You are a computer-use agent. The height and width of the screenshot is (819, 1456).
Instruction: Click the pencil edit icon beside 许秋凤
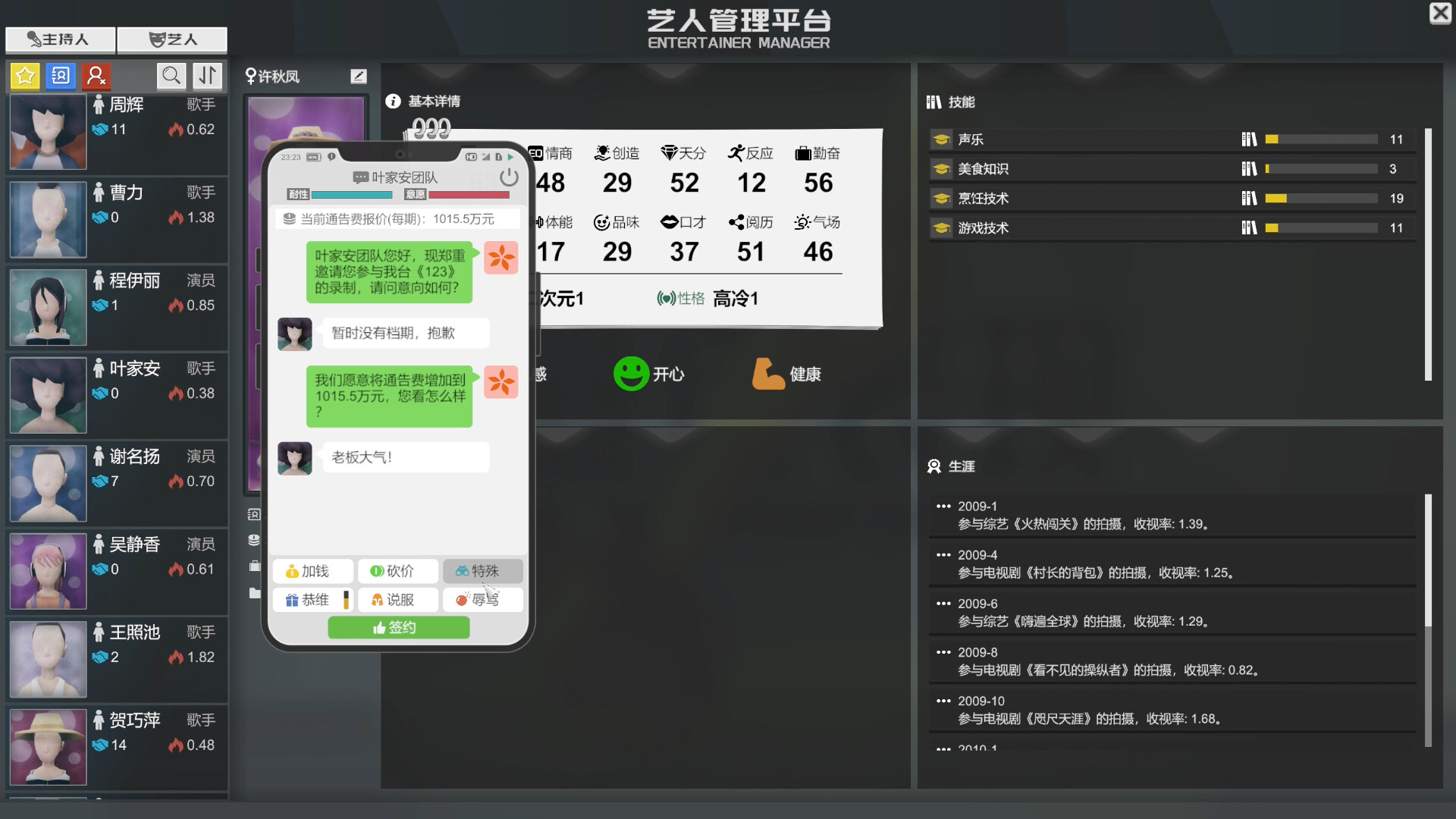point(359,76)
